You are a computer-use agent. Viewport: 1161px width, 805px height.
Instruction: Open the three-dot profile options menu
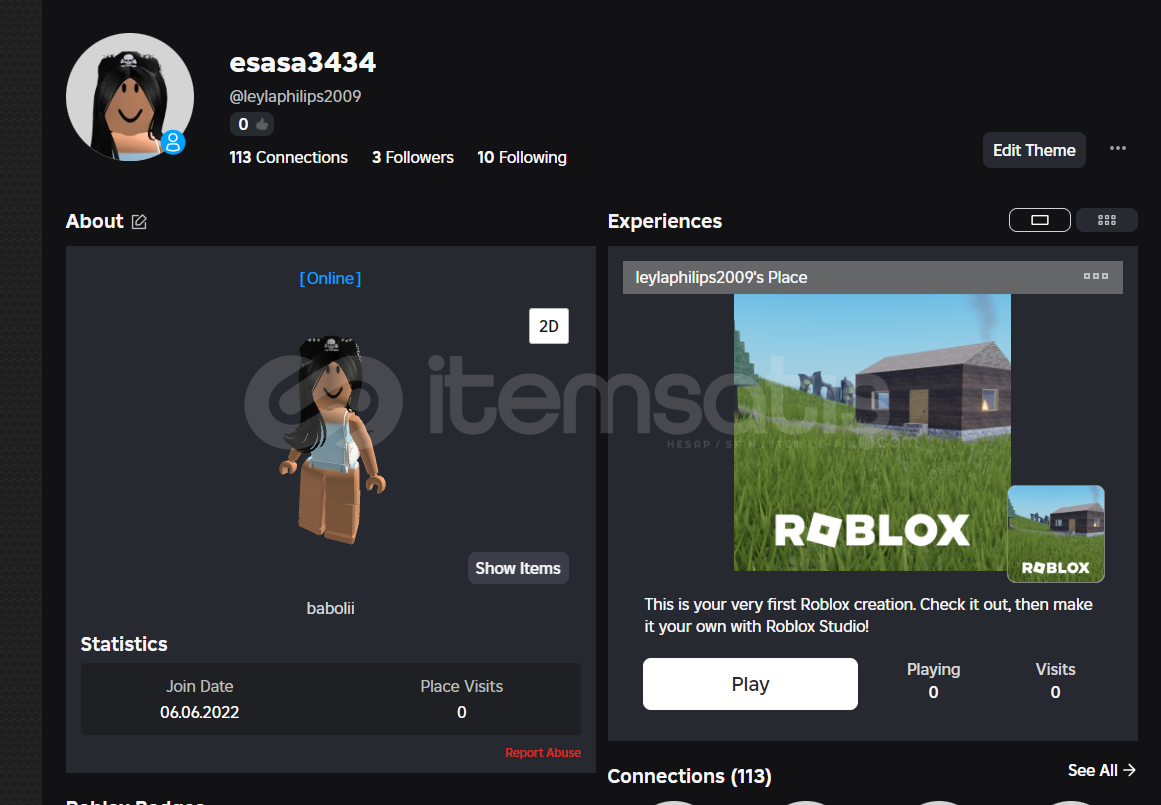point(1117,149)
